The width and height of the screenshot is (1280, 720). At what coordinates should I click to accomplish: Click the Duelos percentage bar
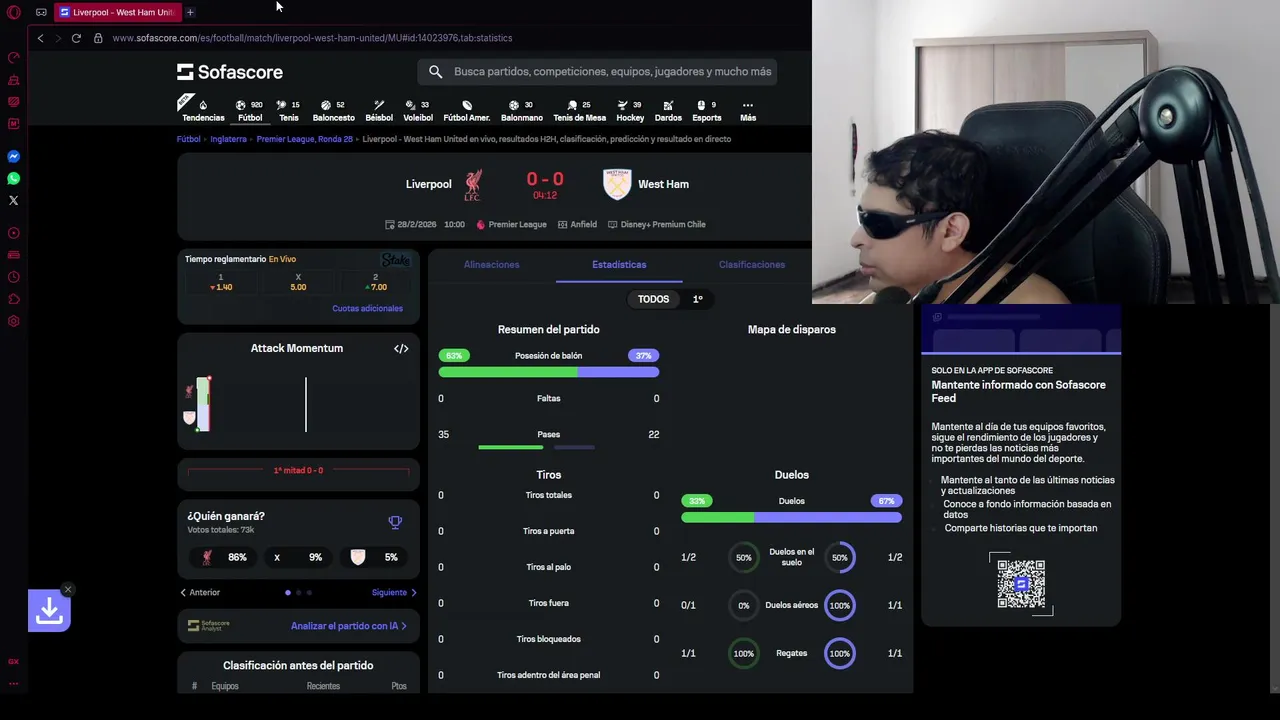(x=791, y=517)
